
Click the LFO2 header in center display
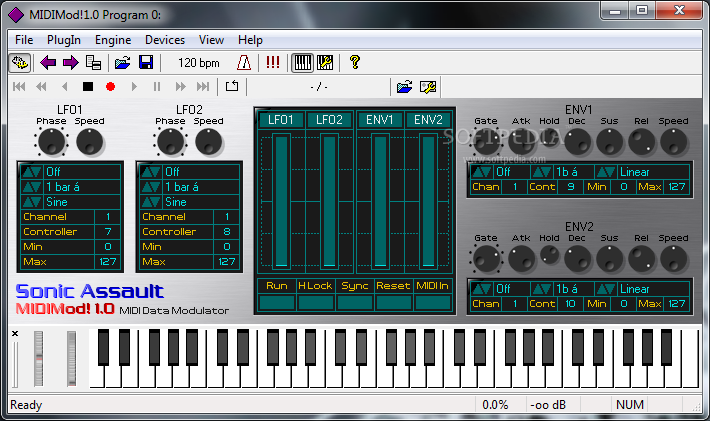point(329,120)
